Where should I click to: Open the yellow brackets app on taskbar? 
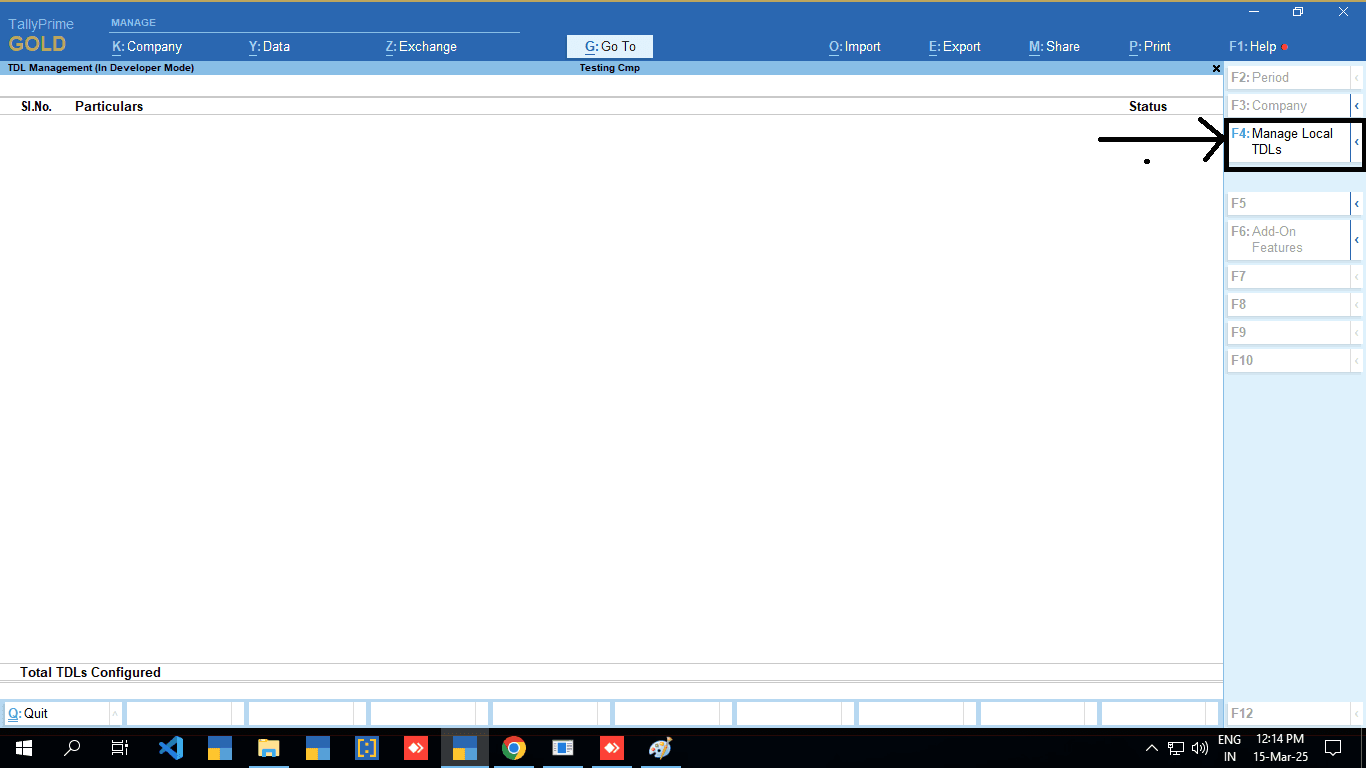[367, 747]
